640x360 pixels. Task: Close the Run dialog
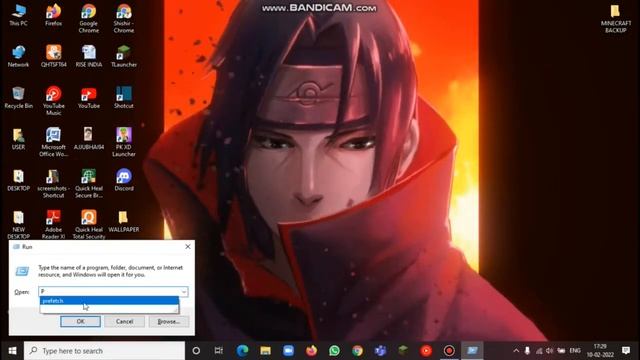click(x=188, y=247)
